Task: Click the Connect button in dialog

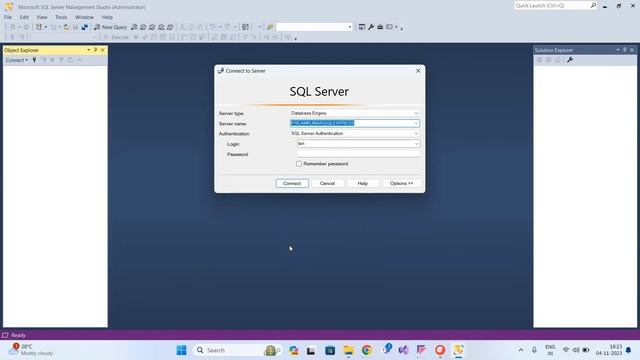Action: pyautogui.click(x=292, y=183)
